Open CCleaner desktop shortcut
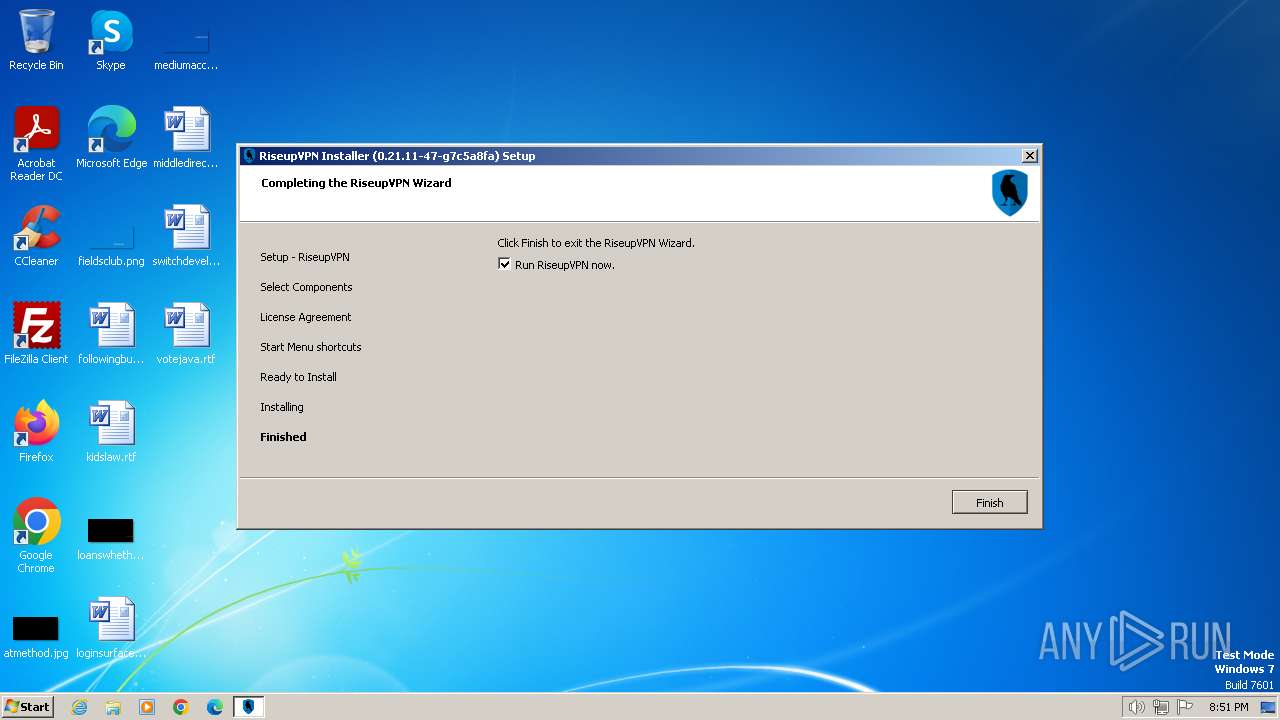This screenshot has height=720, width=1280. tap(36, 236)
